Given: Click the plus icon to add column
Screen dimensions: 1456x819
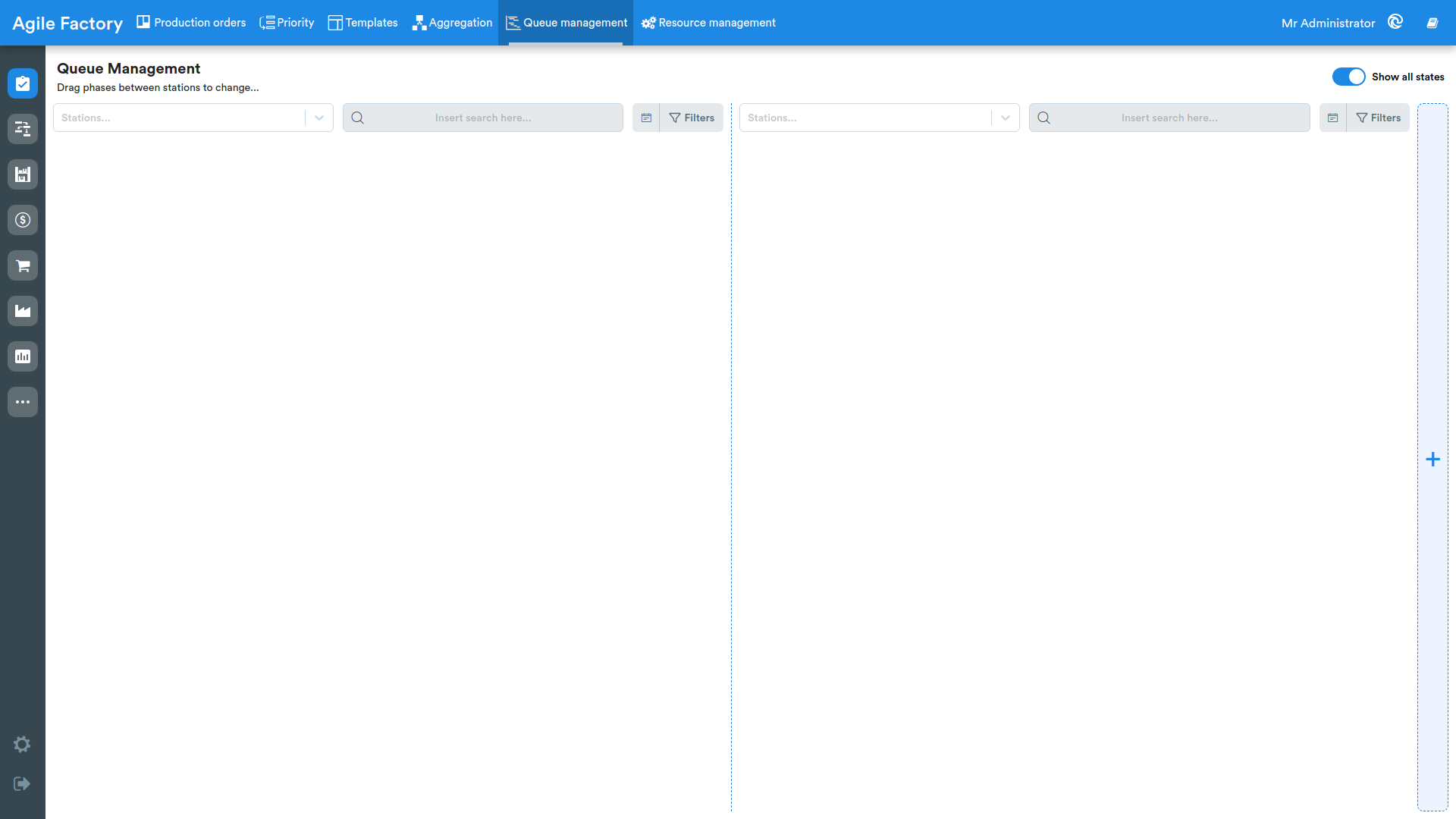Looking at the screenshot, I should pyautogui.click(x=1432, y=459).
